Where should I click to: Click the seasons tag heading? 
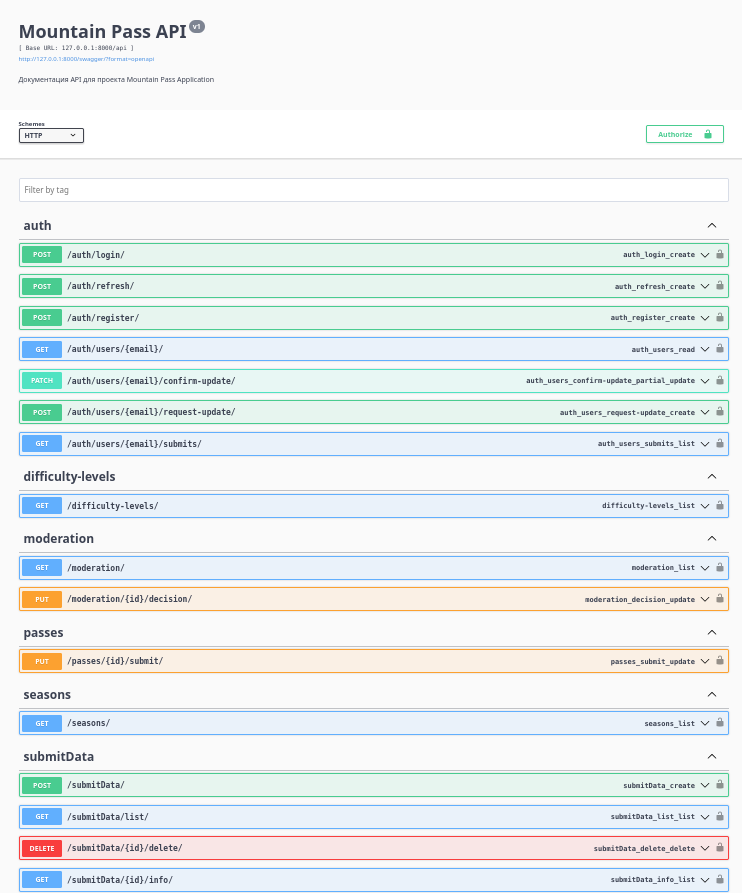(47, 694)
